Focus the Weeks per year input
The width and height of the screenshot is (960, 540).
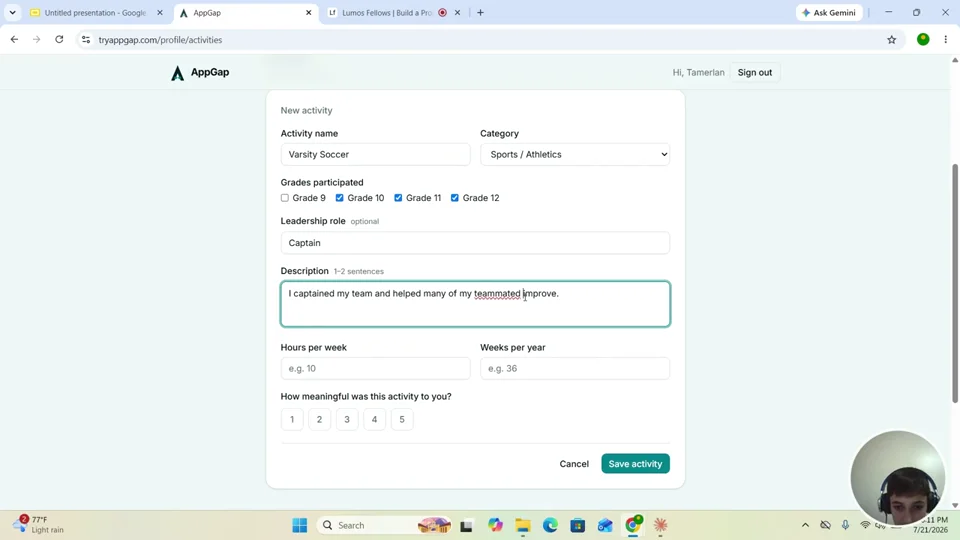pos(575,369)
